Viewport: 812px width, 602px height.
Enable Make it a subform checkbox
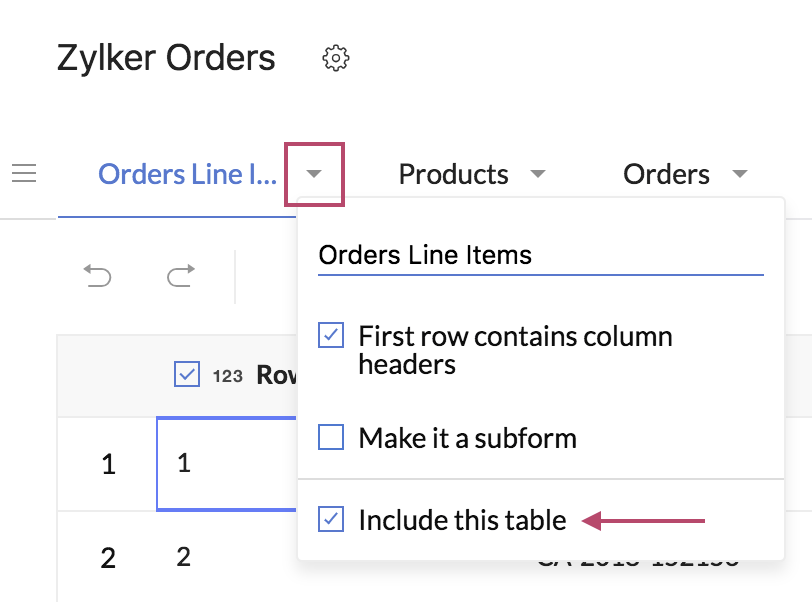pyautogui.click(x=331, y=437)
